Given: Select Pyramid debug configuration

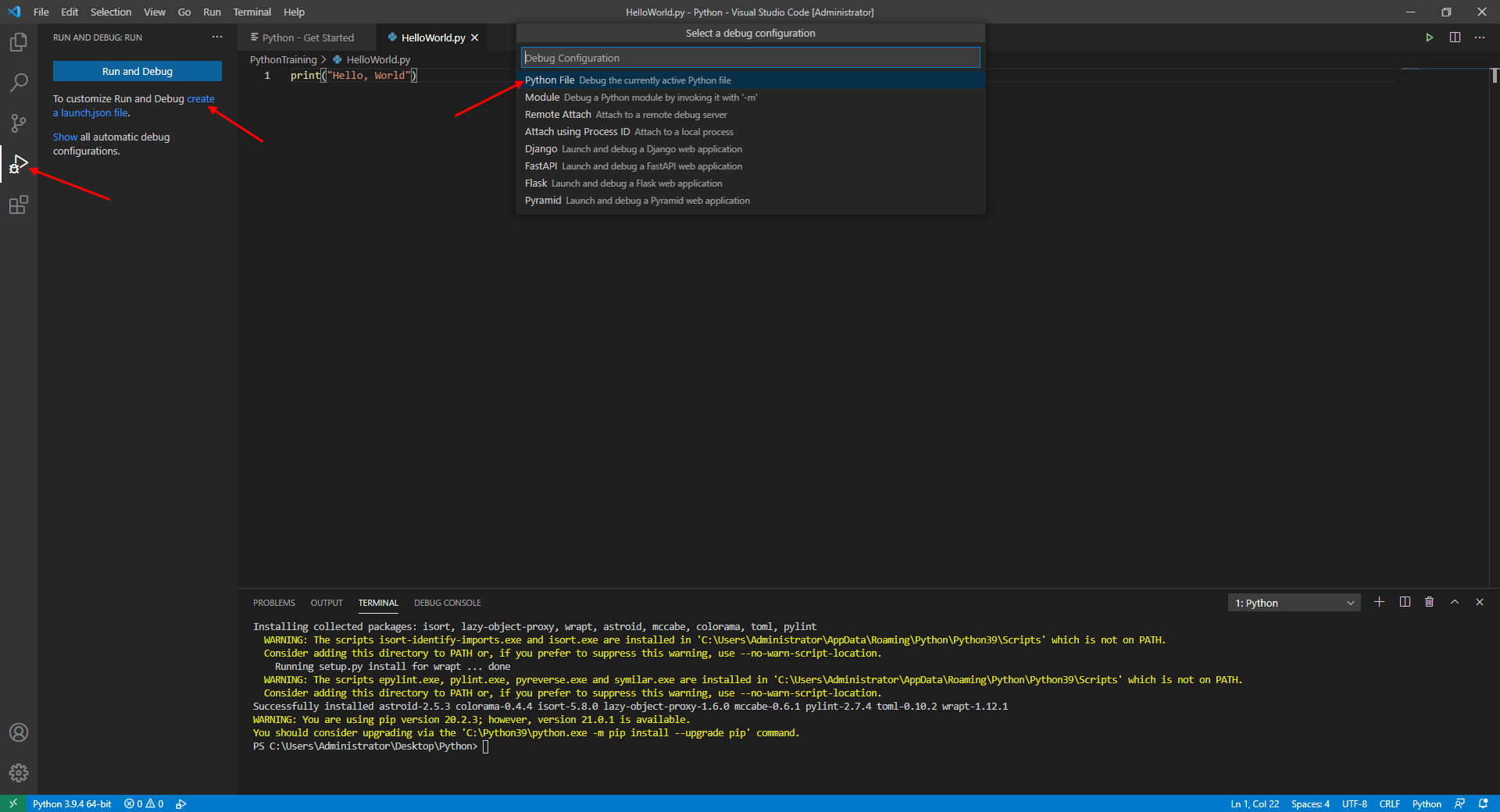Looking at the screenshot, I should (750, 201).
